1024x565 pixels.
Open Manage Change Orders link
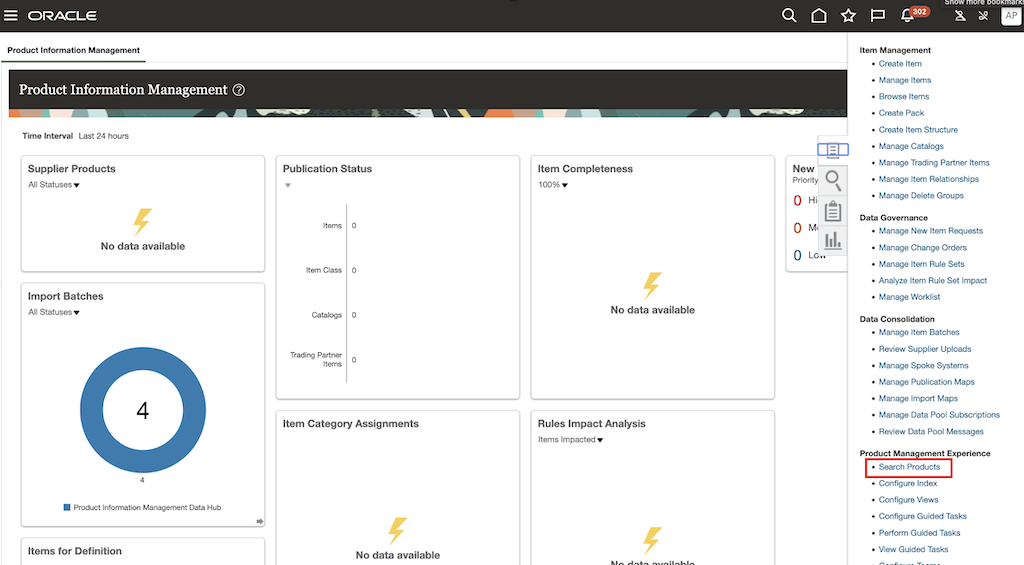tap(922, 248)
